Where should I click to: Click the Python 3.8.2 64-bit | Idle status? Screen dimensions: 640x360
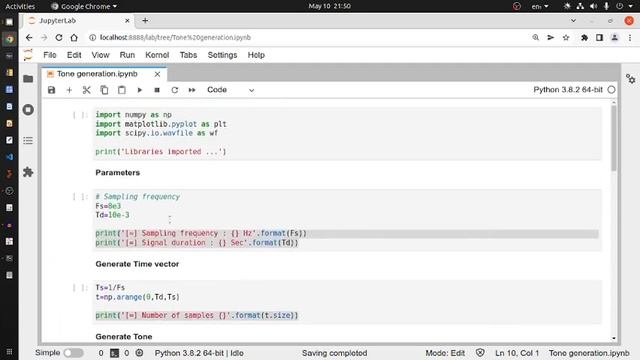199,353
